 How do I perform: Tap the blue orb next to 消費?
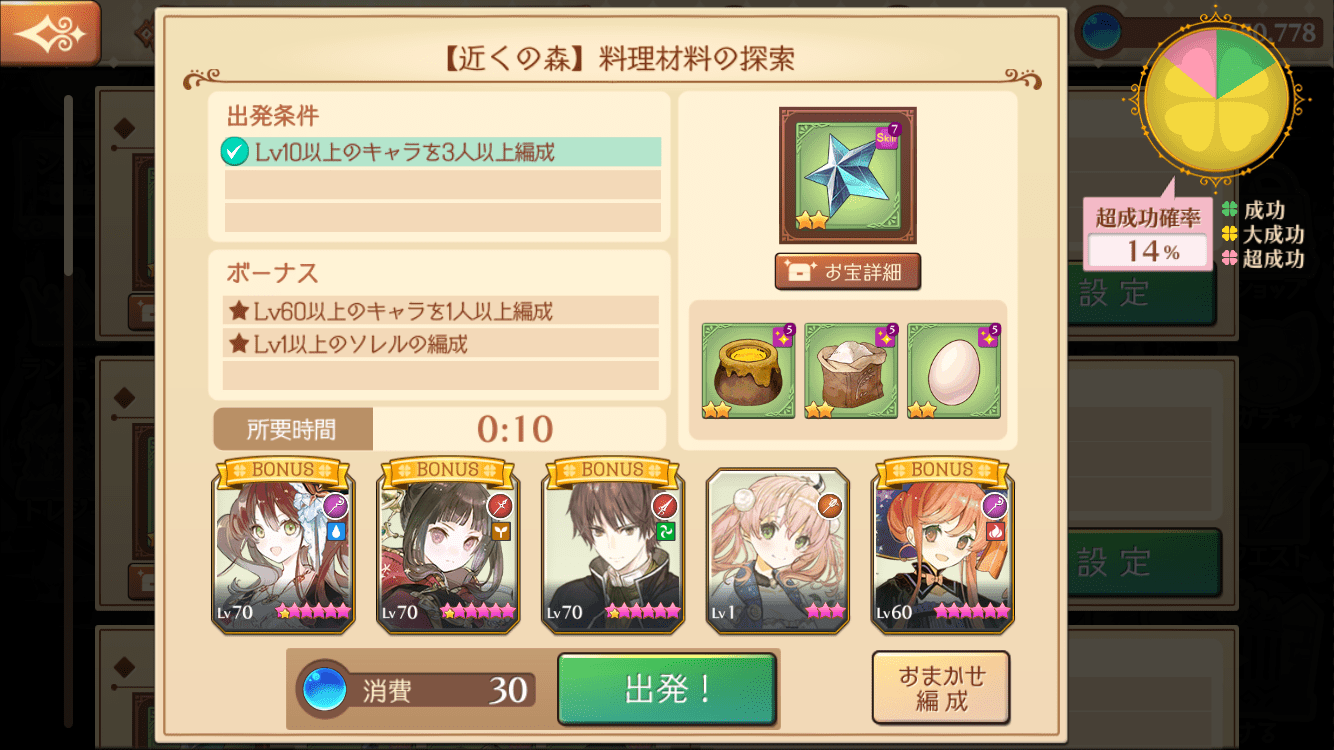pos(325,690)
